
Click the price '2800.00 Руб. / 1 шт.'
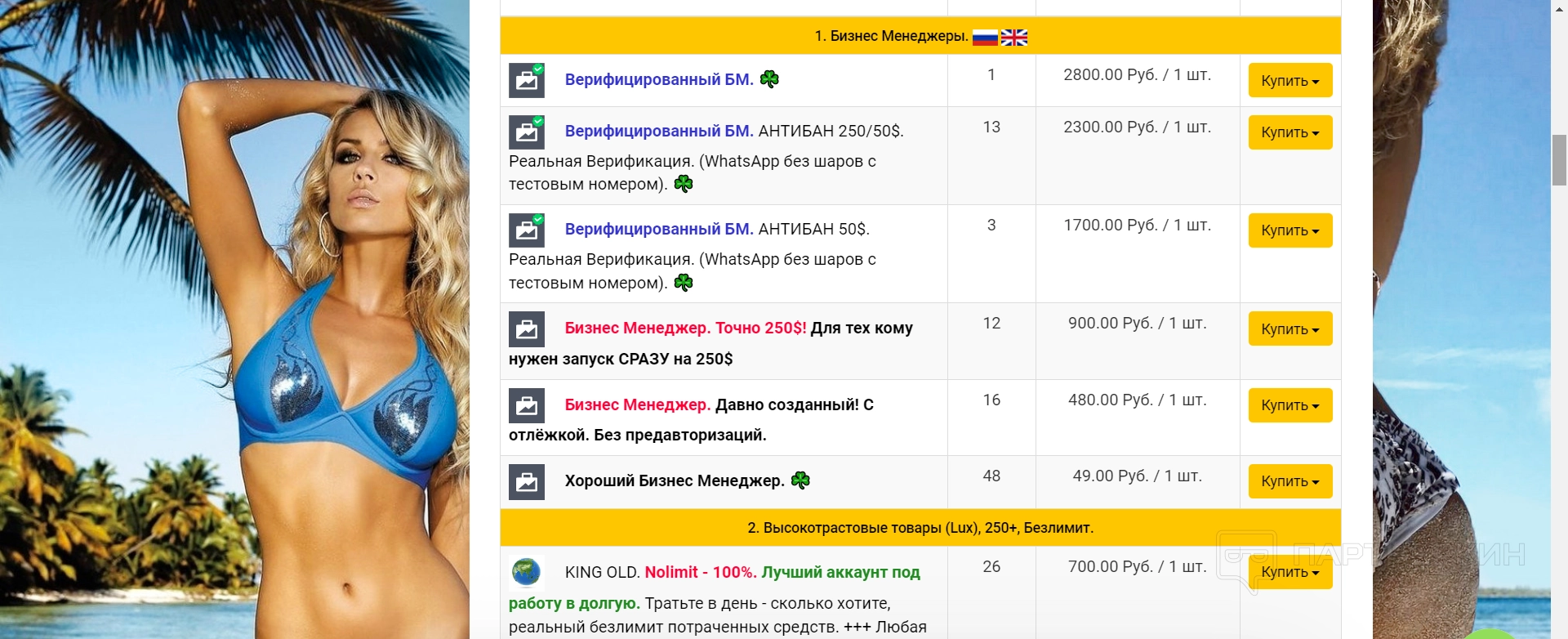[x=1137, y=75]
